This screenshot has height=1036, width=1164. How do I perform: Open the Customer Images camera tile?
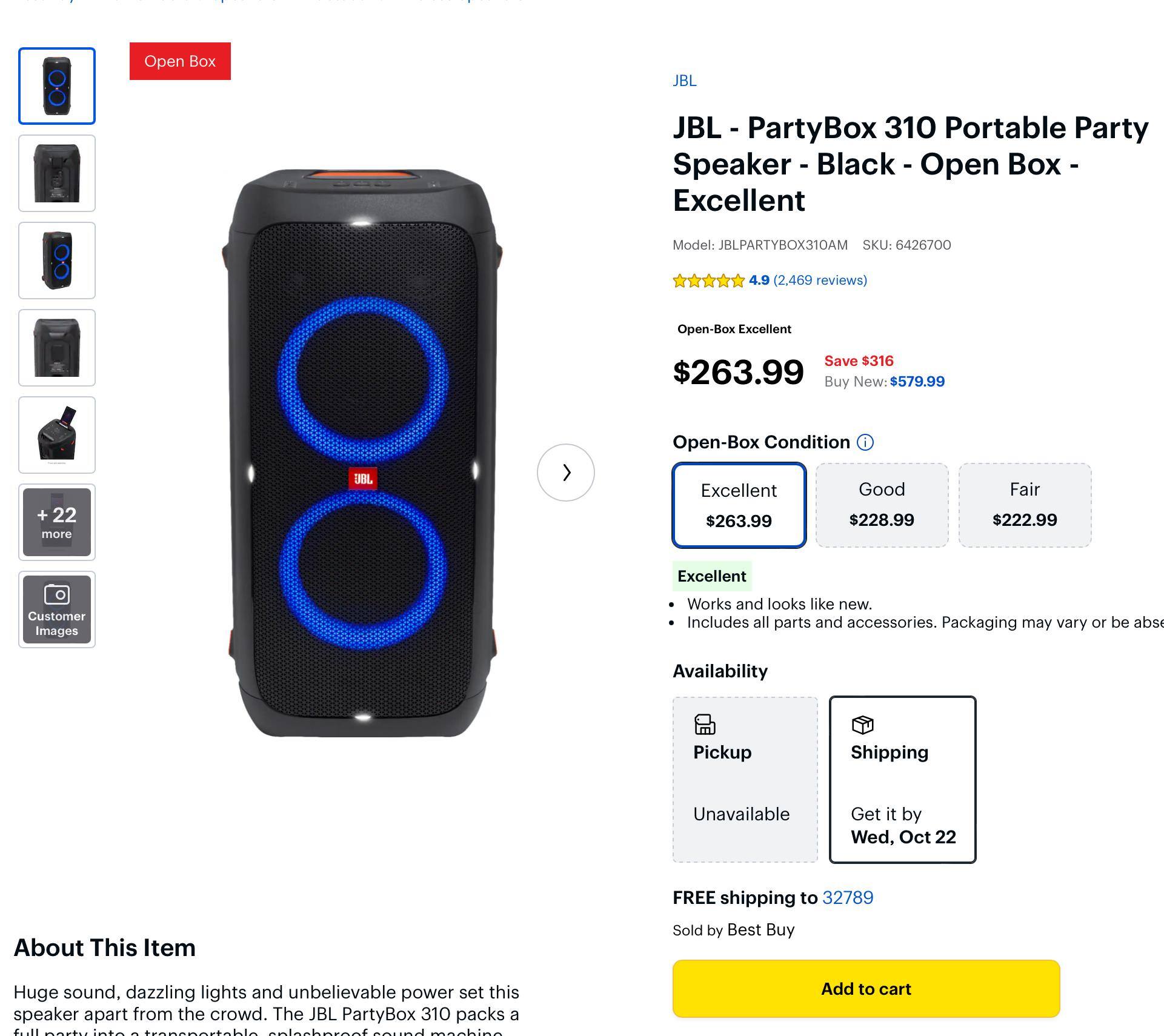coord(57,609)
